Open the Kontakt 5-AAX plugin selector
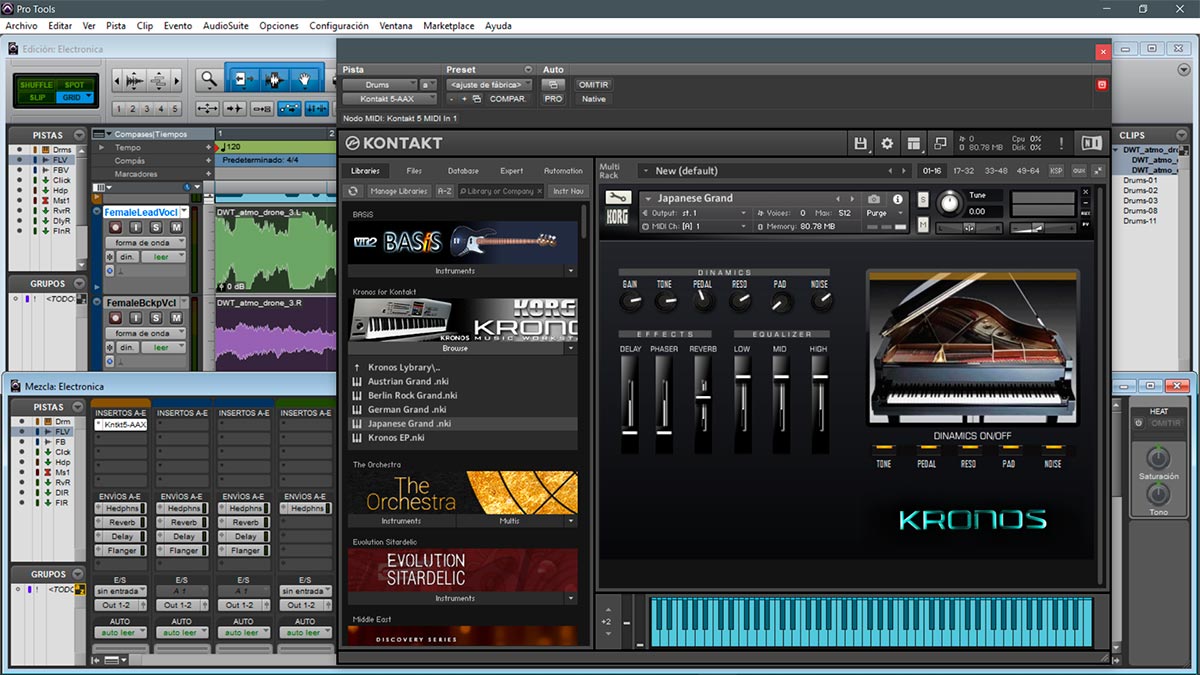Screen dimensions: 1200x675 (x=390, y=99)
